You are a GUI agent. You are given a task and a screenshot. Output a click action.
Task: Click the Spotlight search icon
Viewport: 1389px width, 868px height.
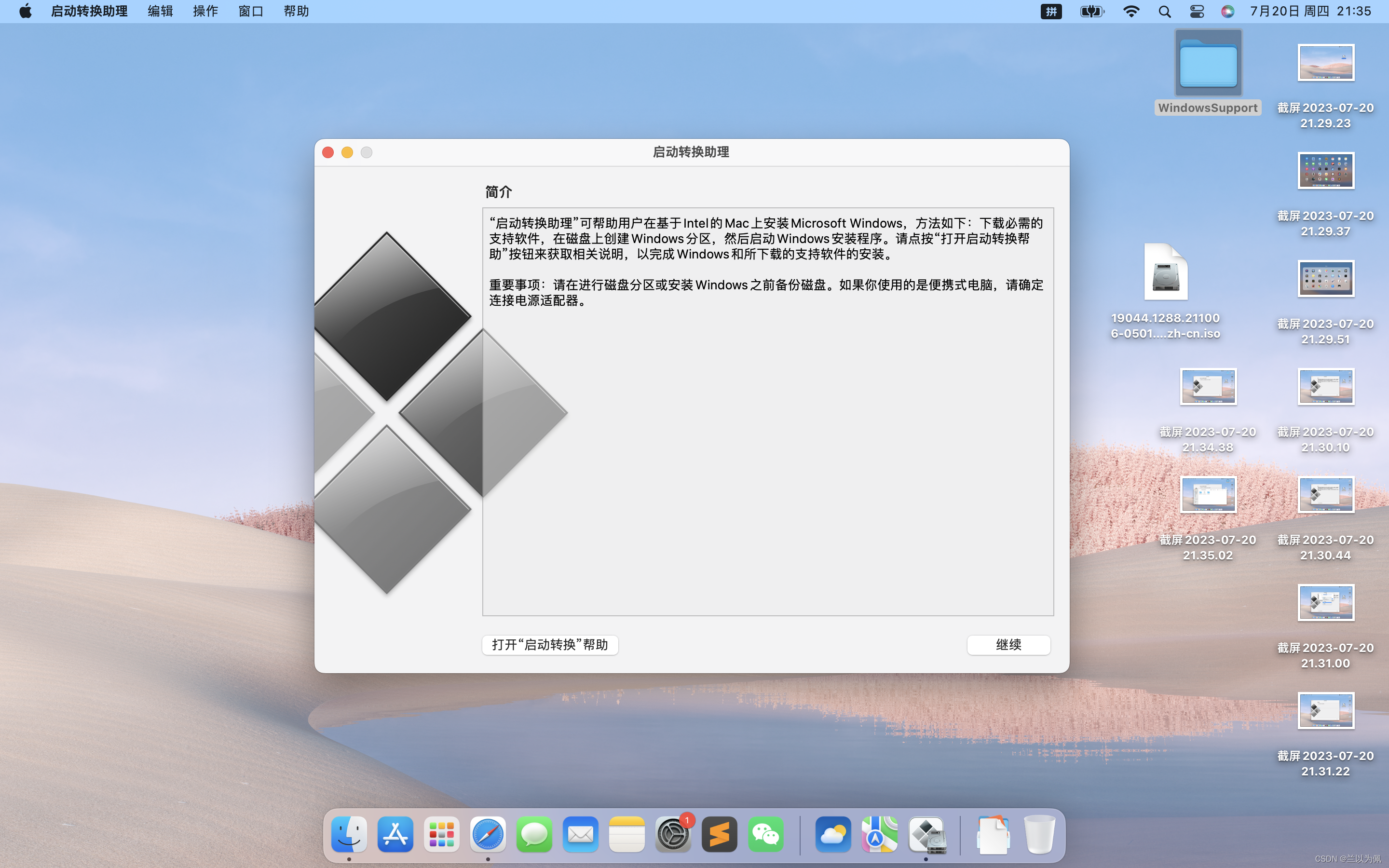(x=1165, y=12)
